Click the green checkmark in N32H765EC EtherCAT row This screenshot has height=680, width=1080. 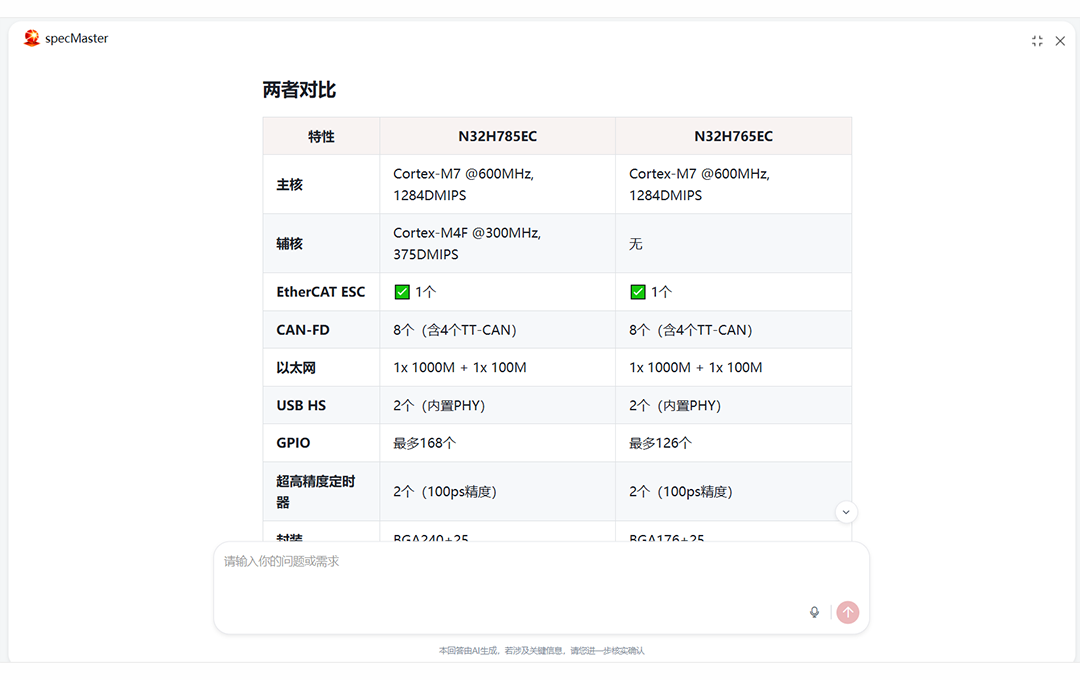coord(637,291)
